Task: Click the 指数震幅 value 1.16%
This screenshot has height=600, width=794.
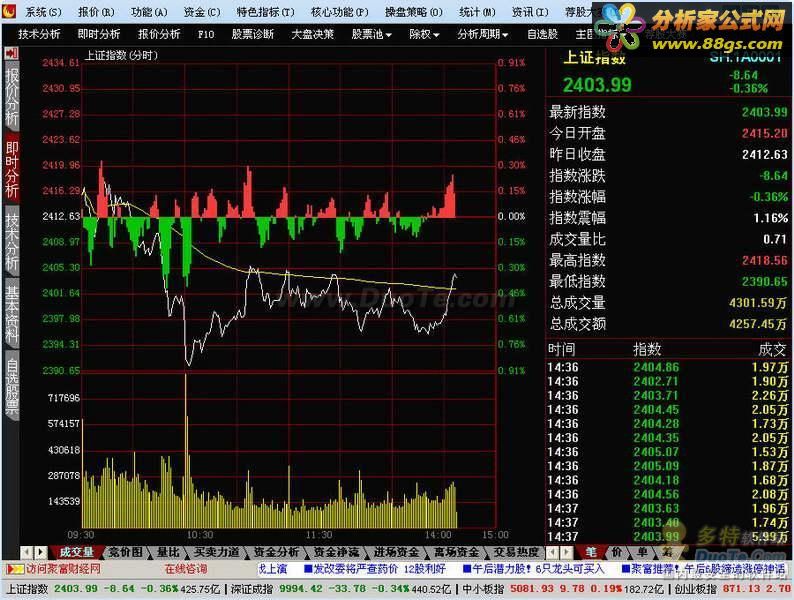Action: (x=771, y=218)
